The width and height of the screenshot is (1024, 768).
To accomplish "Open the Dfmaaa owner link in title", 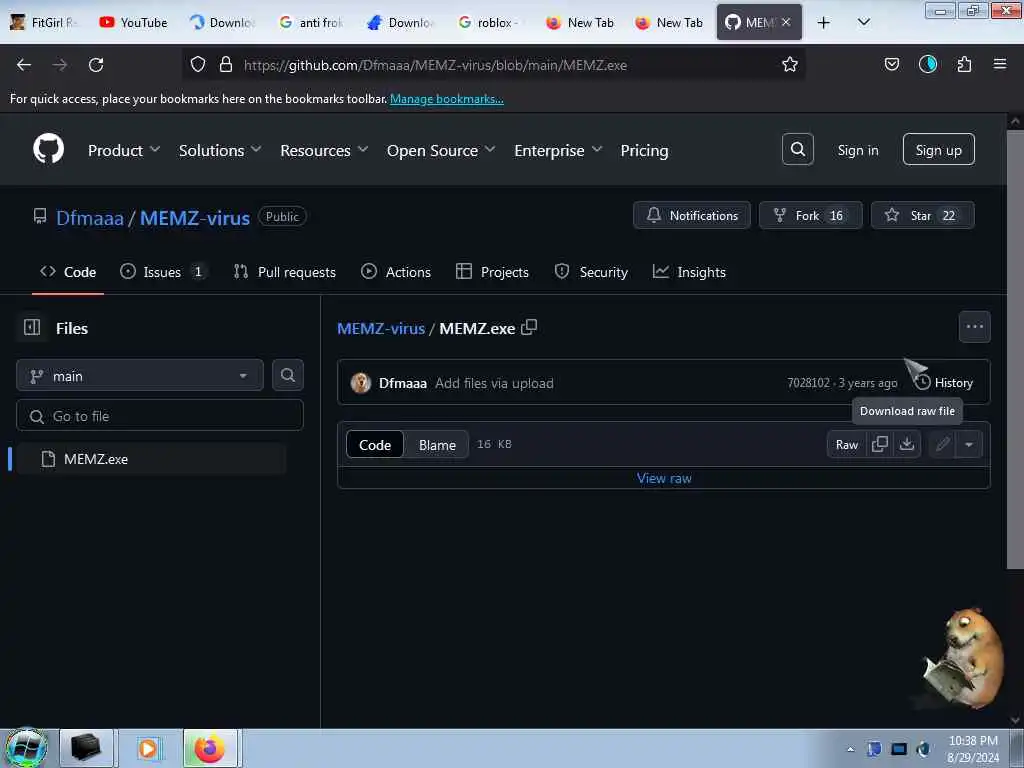I will [x=89, y=217].
